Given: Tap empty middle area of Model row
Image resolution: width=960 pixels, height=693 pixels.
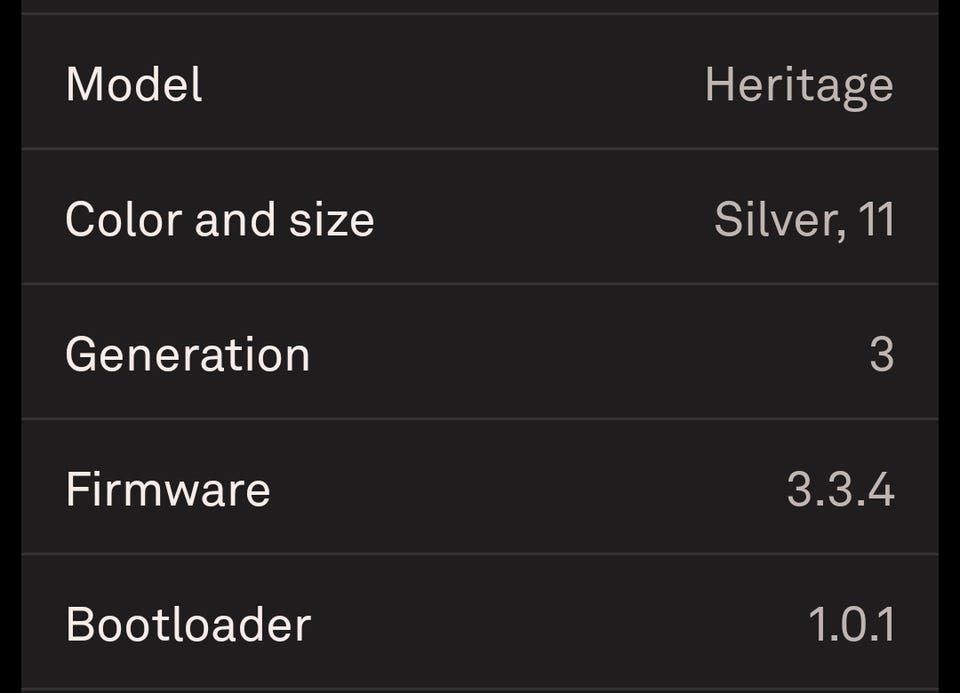Looking at the screenshot, I should tap(450, 84).
